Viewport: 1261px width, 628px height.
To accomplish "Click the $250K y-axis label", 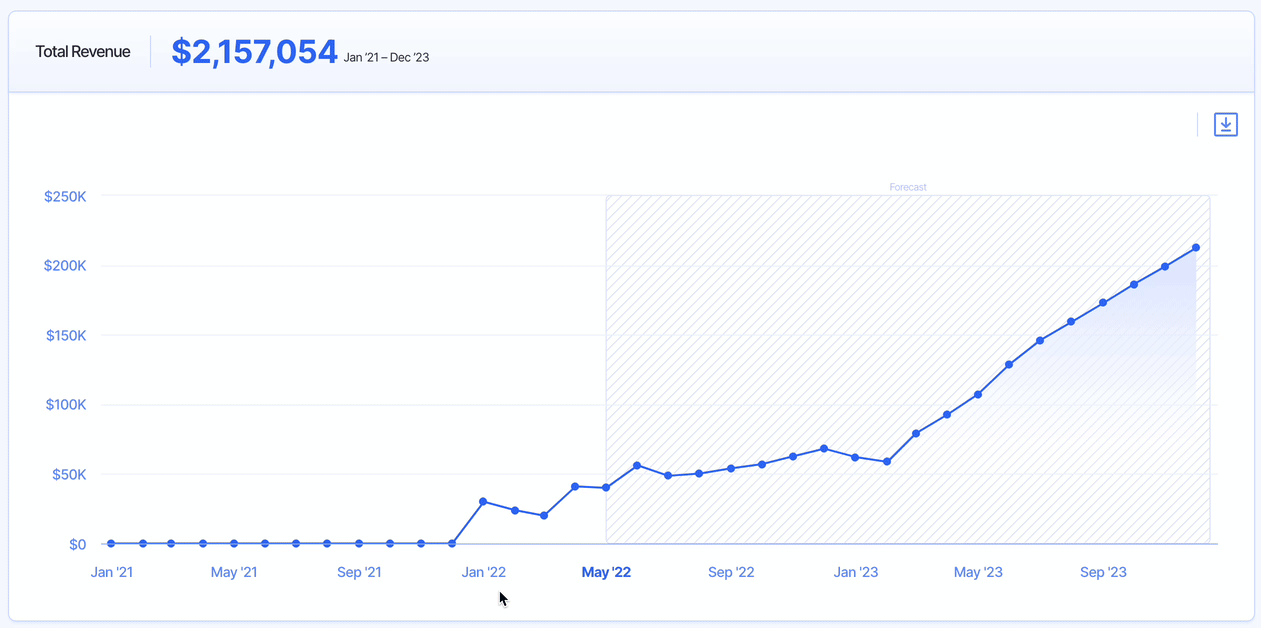I will click(x=65, y=197).
